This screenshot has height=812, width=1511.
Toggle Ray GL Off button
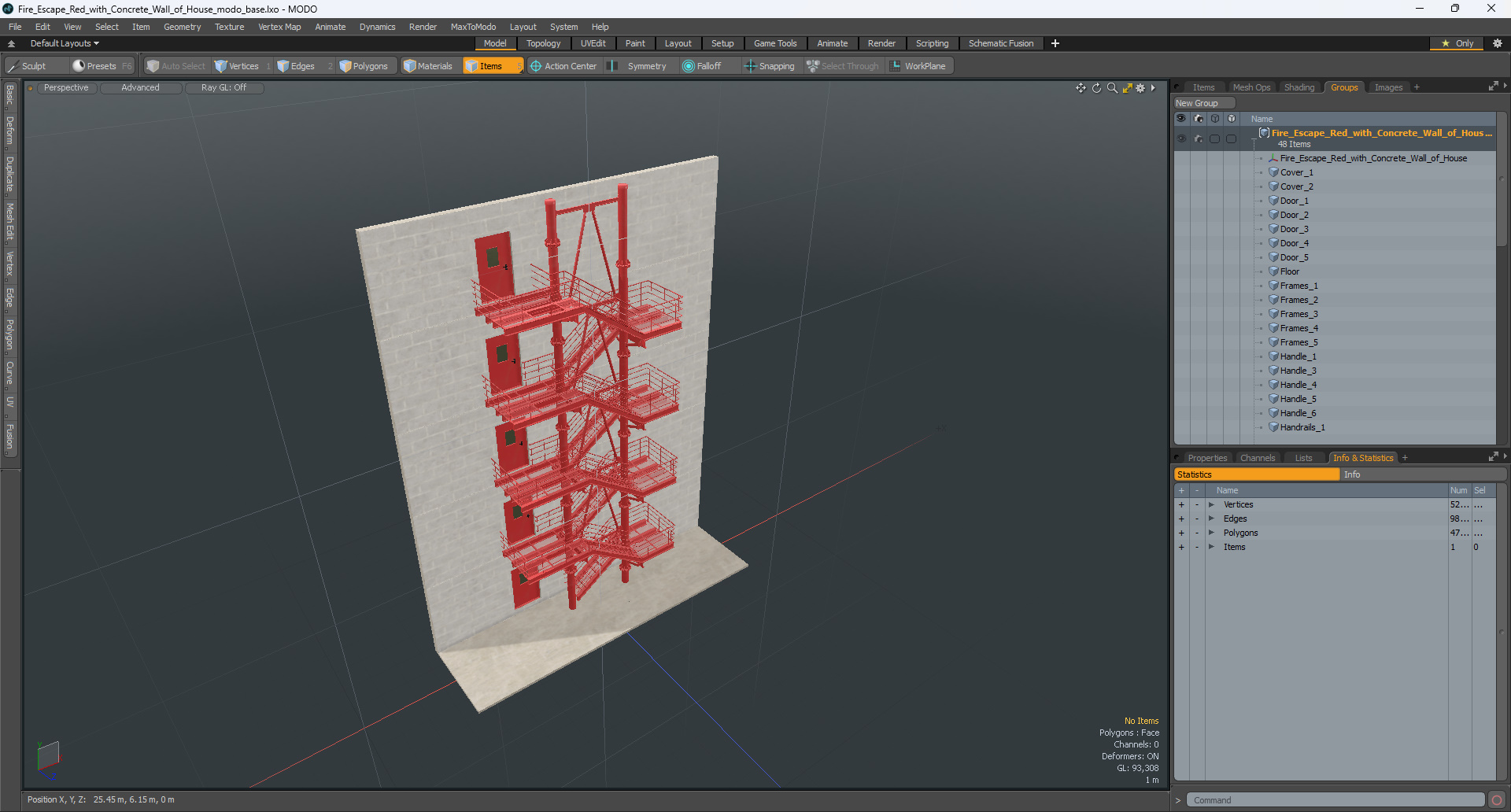224,88
